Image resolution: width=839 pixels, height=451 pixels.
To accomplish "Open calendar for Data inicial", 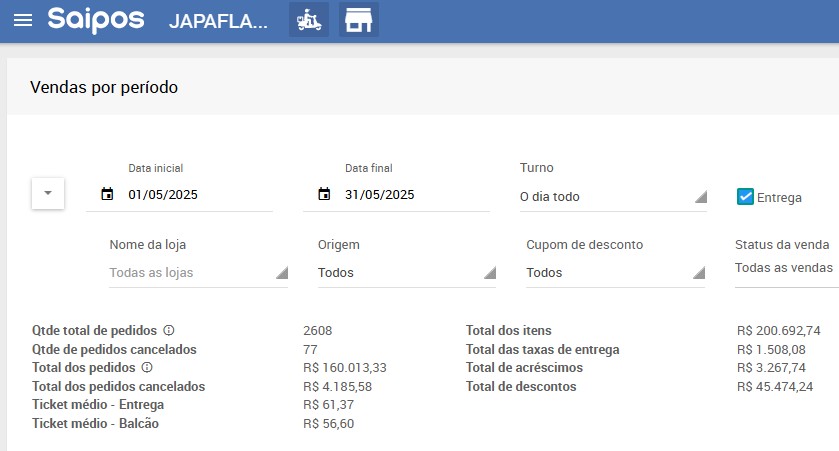I will (107, 194).
